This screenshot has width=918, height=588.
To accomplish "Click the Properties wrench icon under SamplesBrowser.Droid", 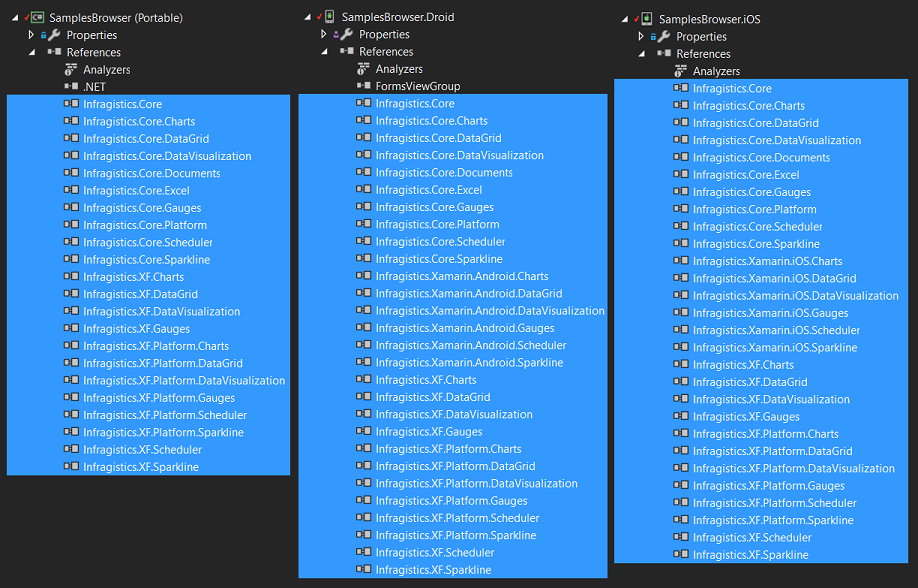I will point(347,35).
